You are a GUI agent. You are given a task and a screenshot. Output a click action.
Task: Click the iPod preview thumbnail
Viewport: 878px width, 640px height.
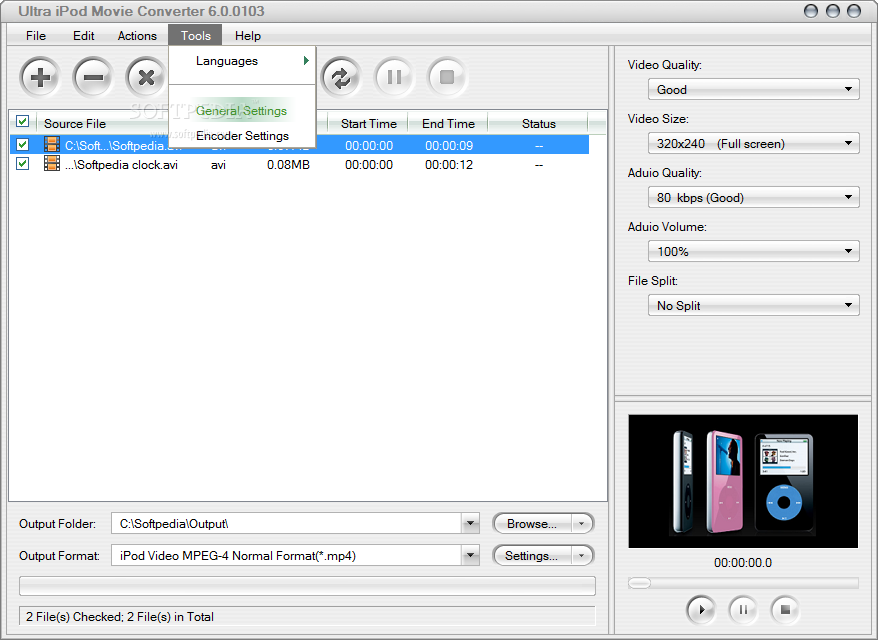743,481
